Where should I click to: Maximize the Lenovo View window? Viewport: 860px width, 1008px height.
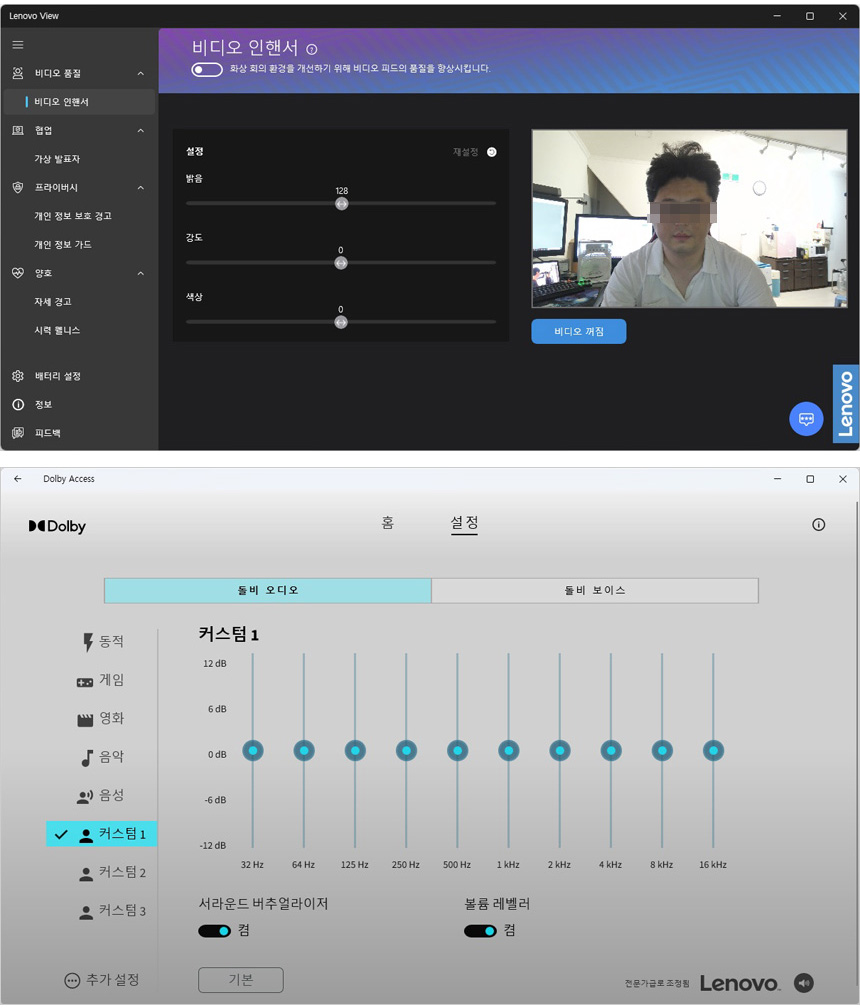coord(810,16)
